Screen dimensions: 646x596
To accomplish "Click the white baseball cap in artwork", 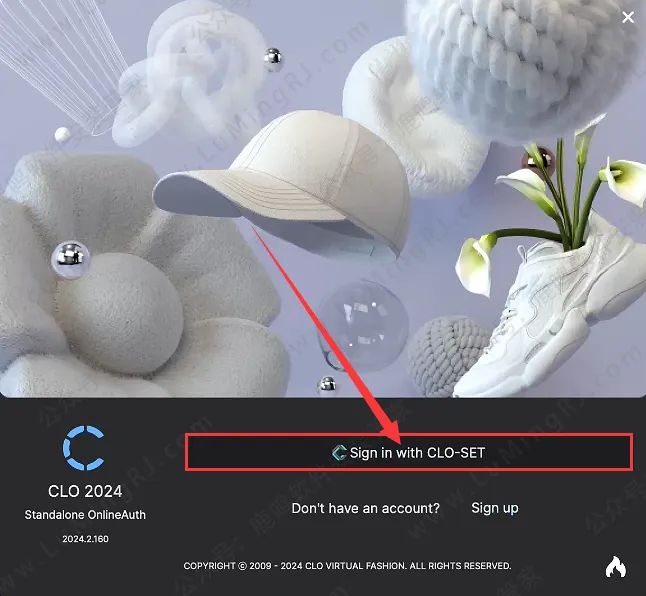I will (282, 185).
